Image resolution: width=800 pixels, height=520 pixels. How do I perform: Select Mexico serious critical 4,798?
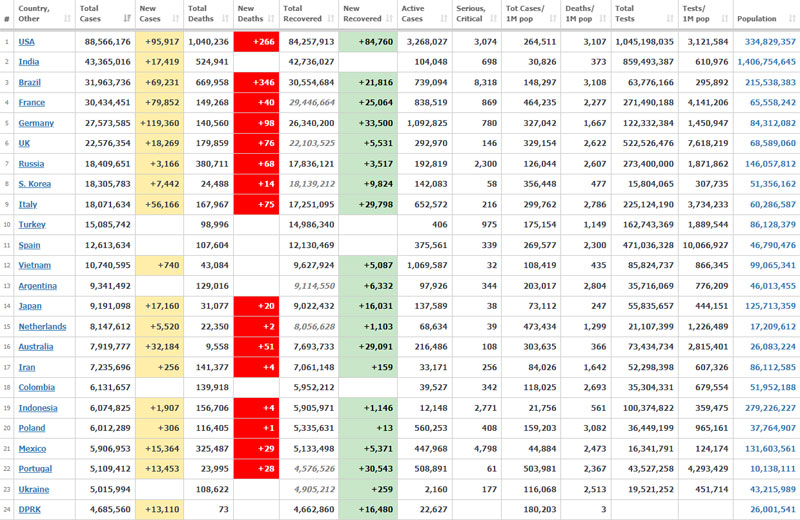coord(485,449)
